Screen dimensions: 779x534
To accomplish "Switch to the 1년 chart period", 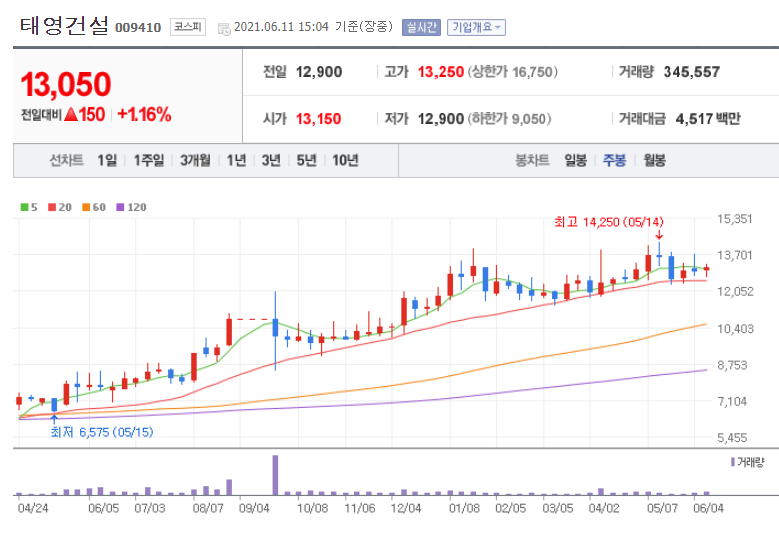I will tap(236, 160).
